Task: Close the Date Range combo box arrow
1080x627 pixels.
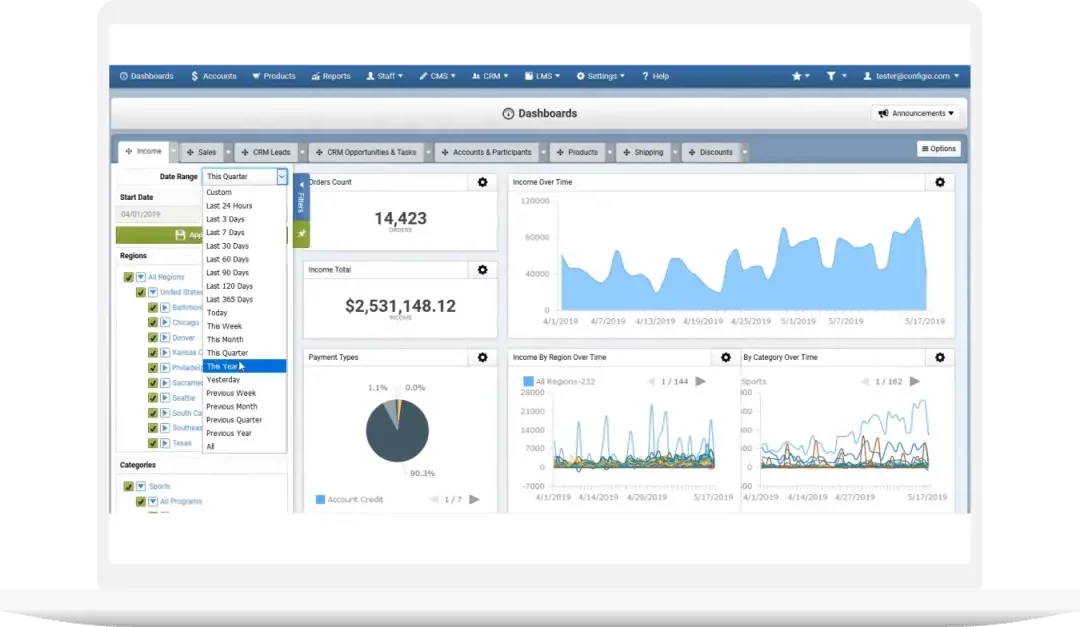Action: [x=282, y=177]
